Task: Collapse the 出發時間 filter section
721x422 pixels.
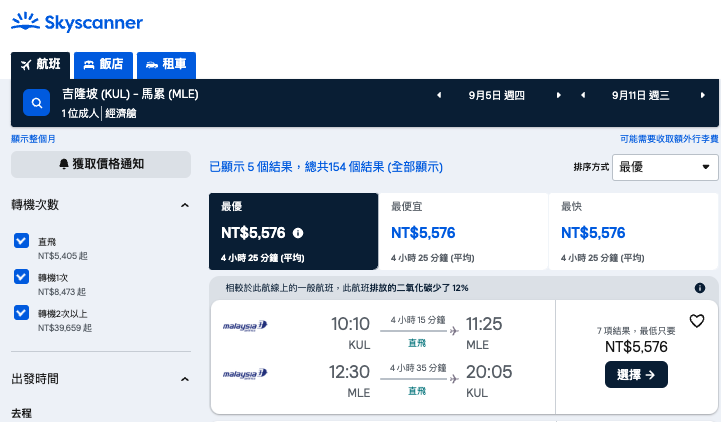Action: point(185,379)
